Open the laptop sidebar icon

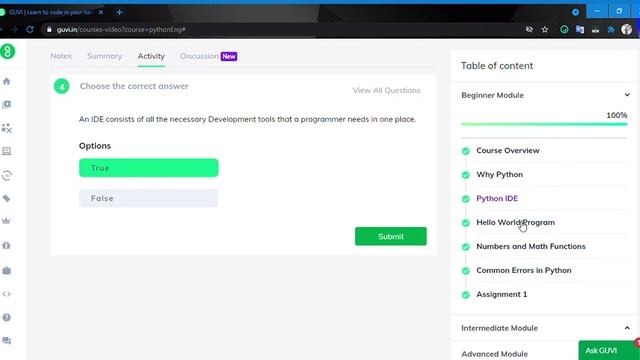pyautogui.click(x=7, y=151)
